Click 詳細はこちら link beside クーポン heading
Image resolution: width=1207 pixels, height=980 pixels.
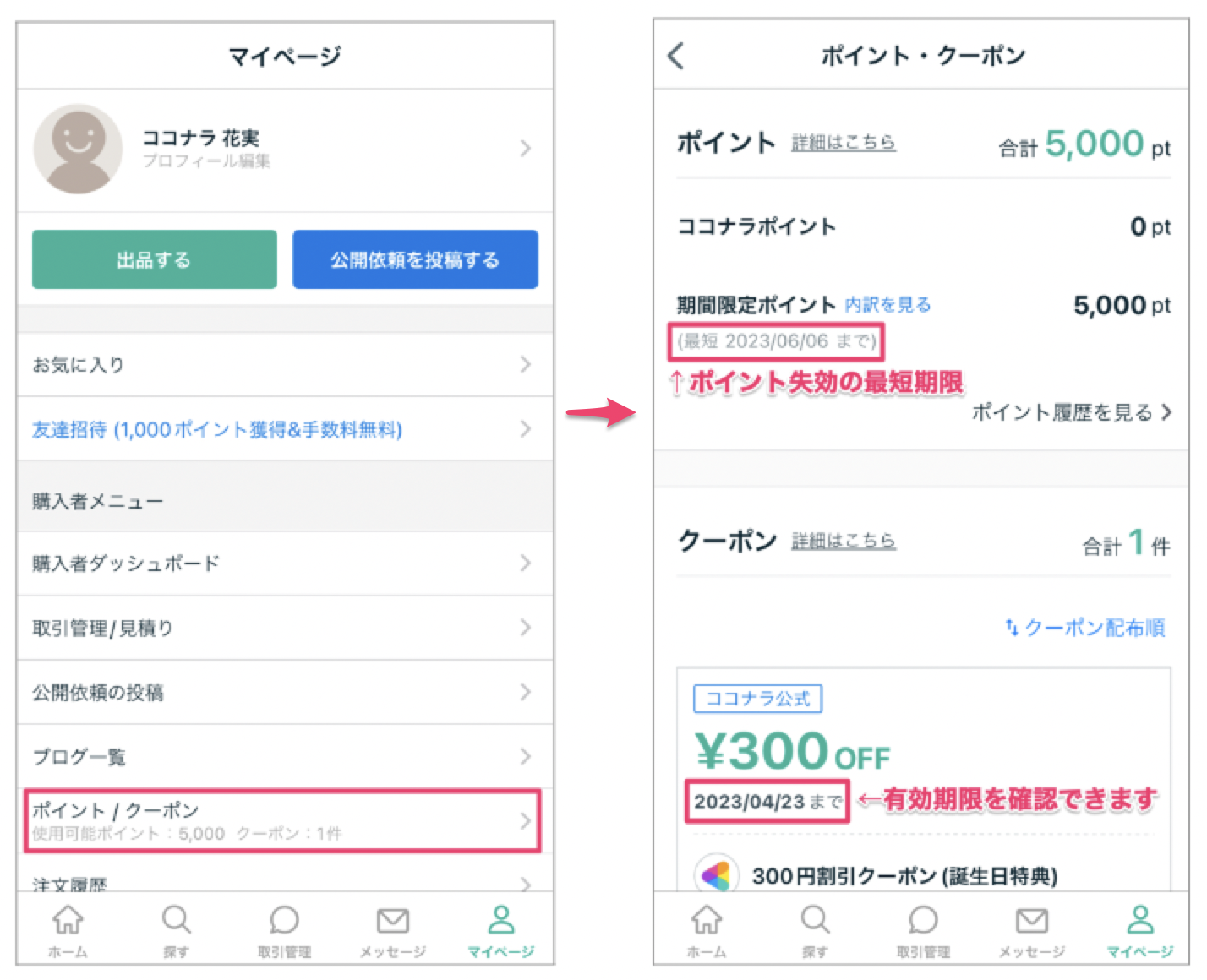pos(843,541)
